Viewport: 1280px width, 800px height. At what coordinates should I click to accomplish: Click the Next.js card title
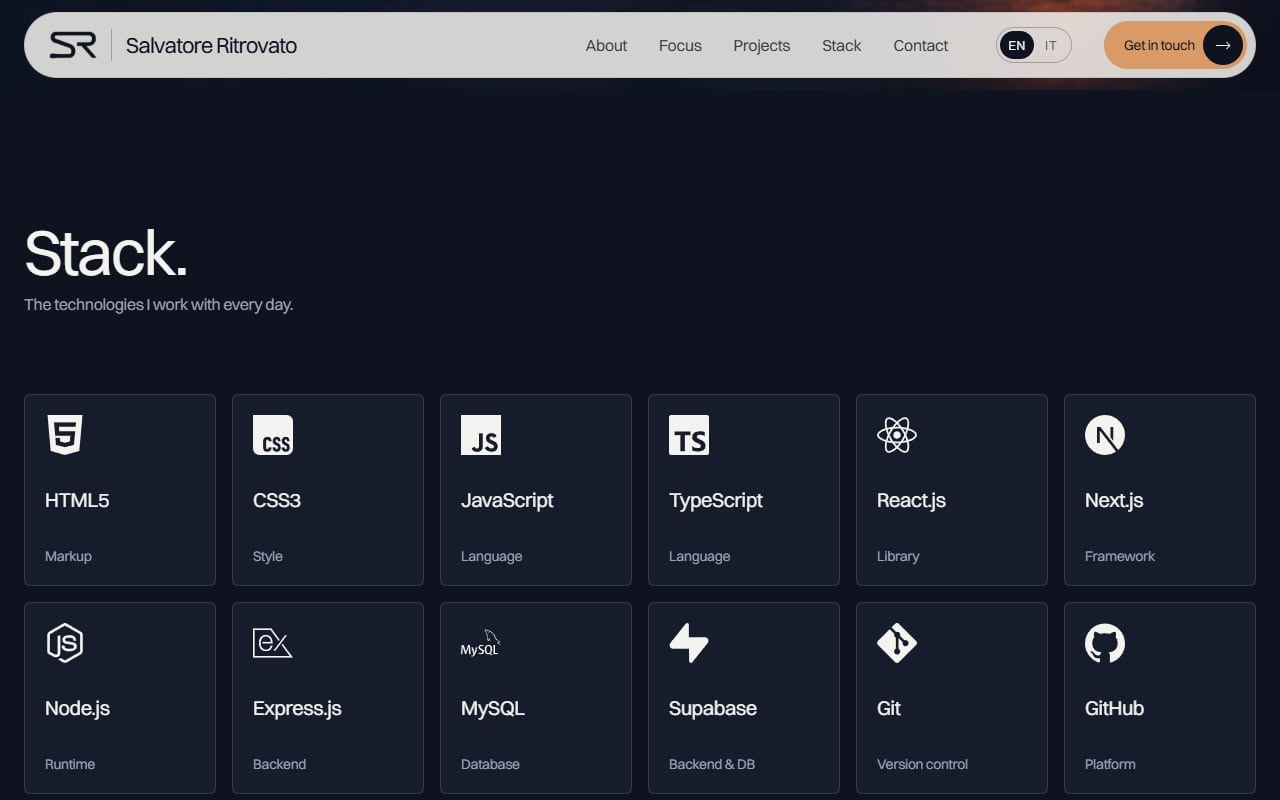1114,500
